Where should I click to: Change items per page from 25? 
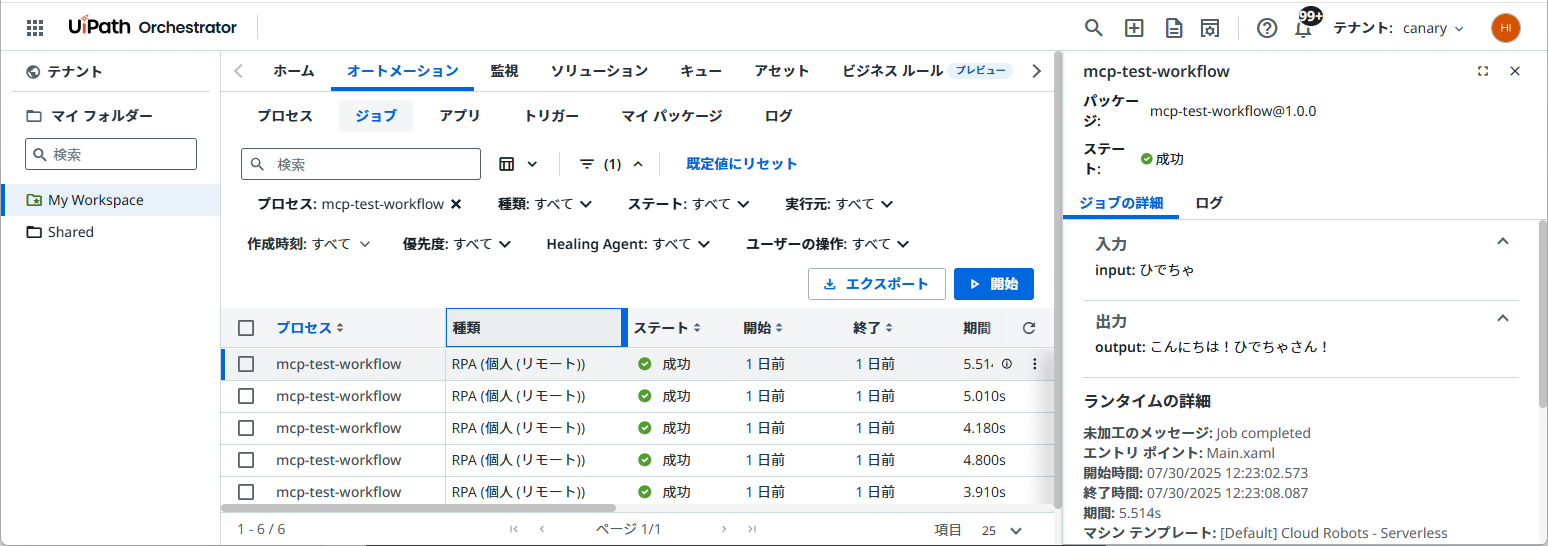[x=1001, y=530]
